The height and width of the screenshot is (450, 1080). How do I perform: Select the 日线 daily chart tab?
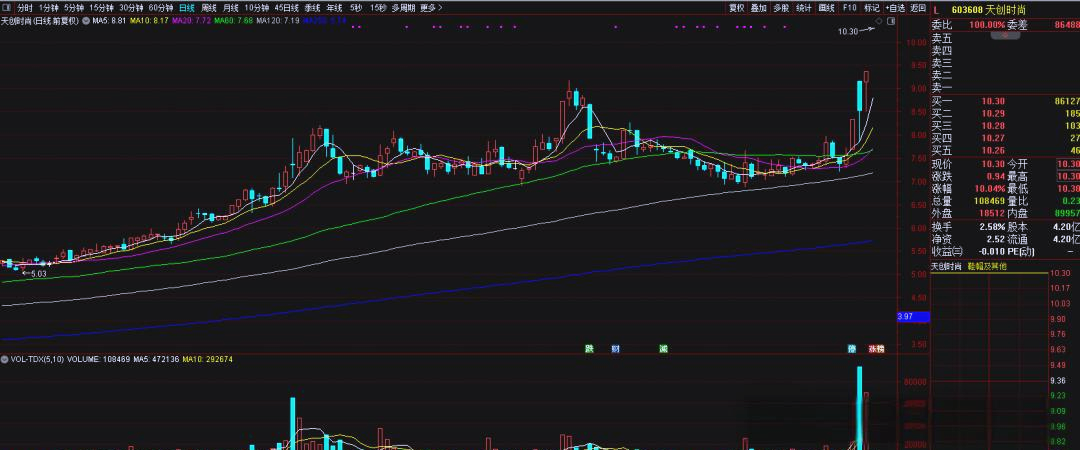pyautogui.click(x=187, y=8)
